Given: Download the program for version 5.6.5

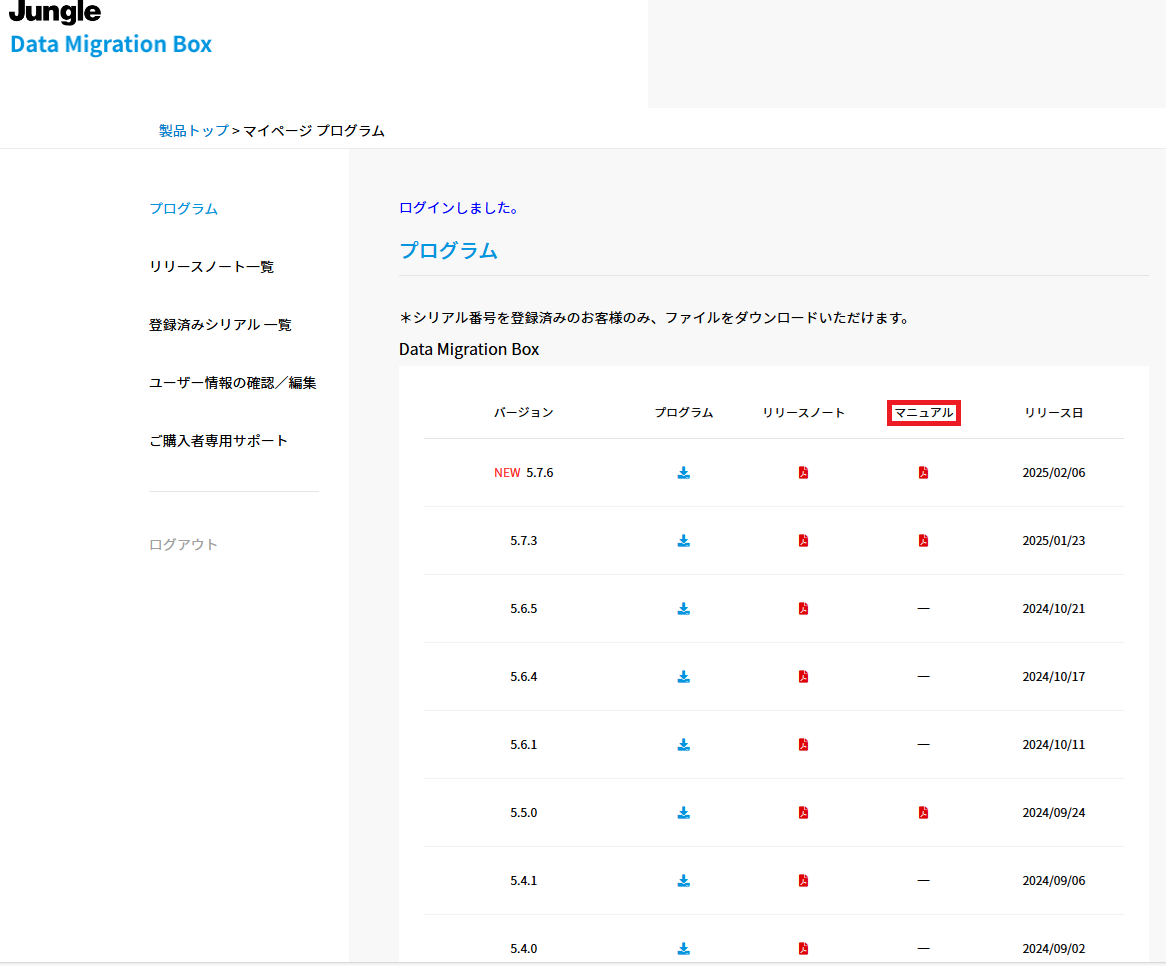Looking at the screenshot, I should click(683, 609).
